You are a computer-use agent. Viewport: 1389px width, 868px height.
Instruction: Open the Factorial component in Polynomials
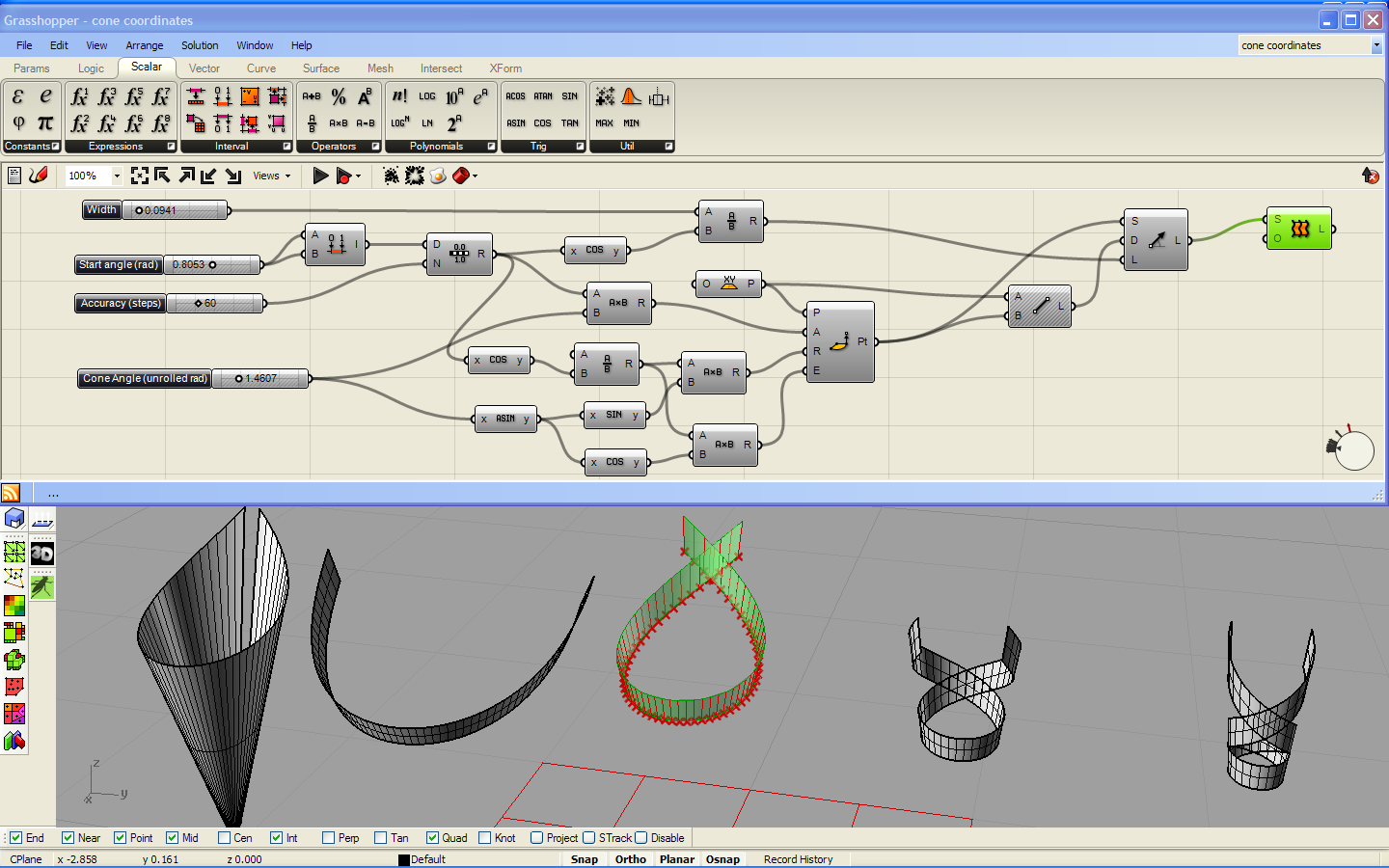point(399,95)
